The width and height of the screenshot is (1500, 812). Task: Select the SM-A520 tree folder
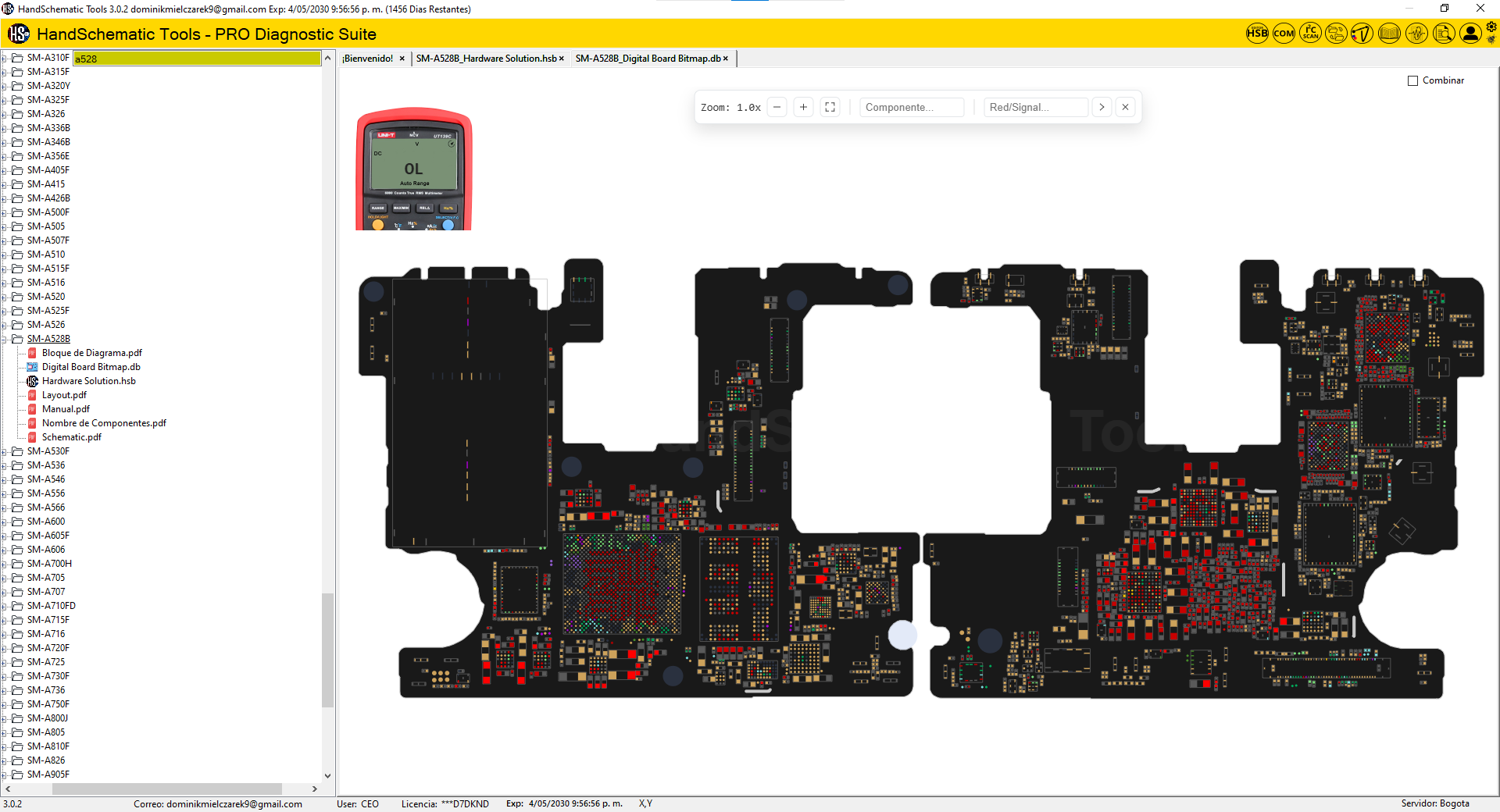tap(46, 297)
